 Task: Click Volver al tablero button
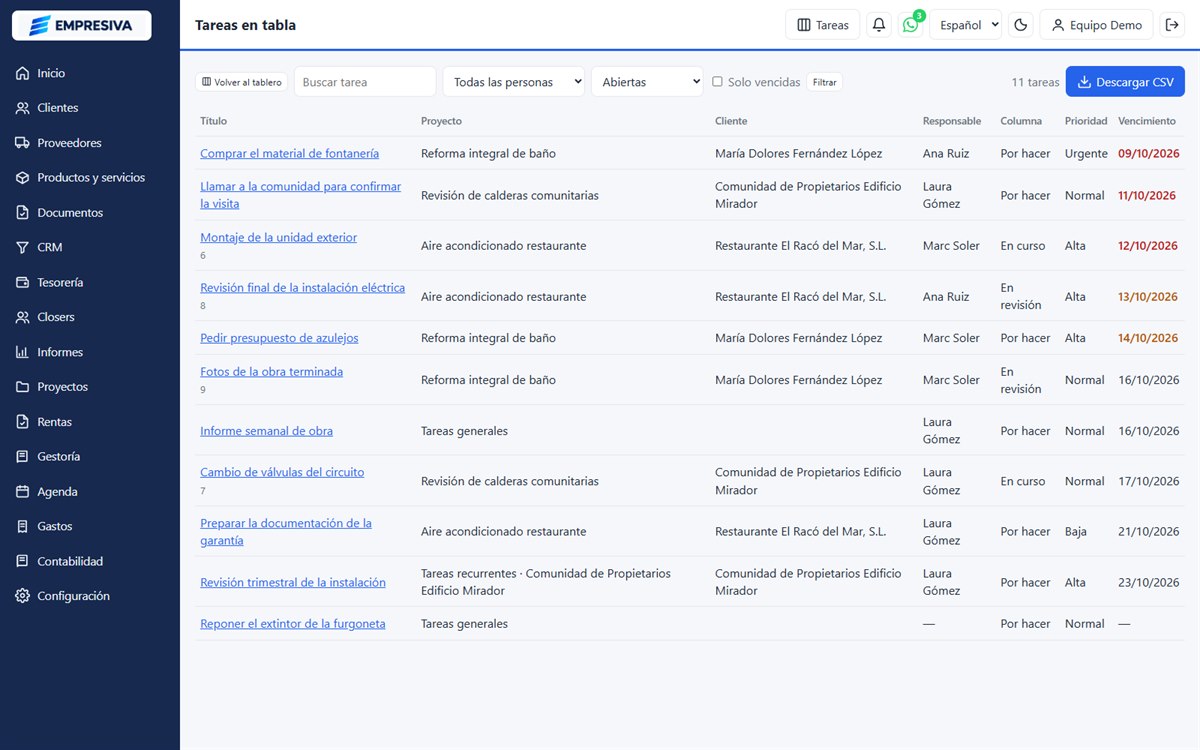[x=241, y=82]
